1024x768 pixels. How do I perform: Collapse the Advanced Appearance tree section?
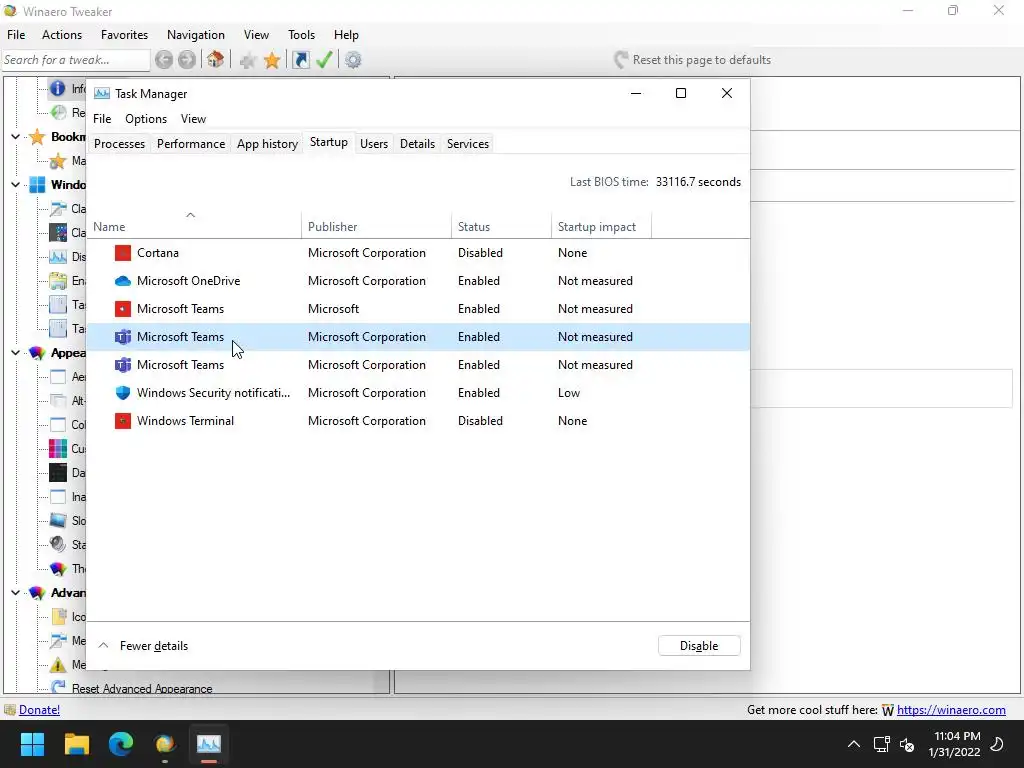click(x=16, y=593)
